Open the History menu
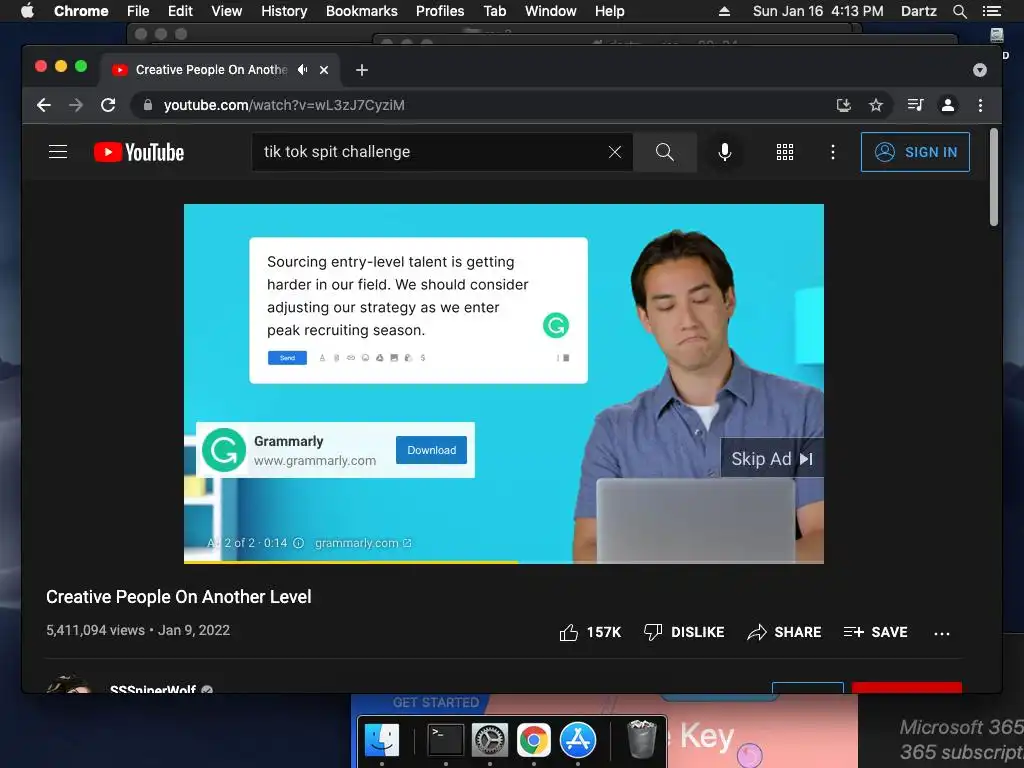The image size is (1024, 768). tap(284, 11)
